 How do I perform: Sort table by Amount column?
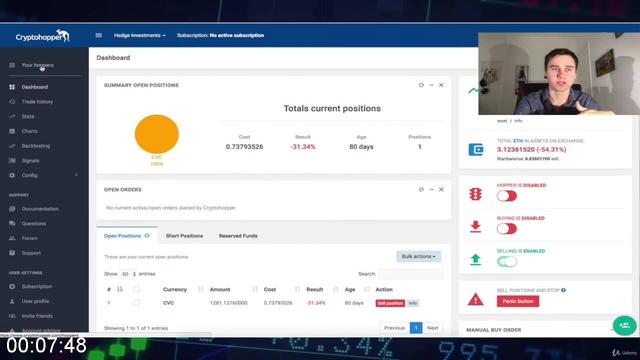(220, 289)
